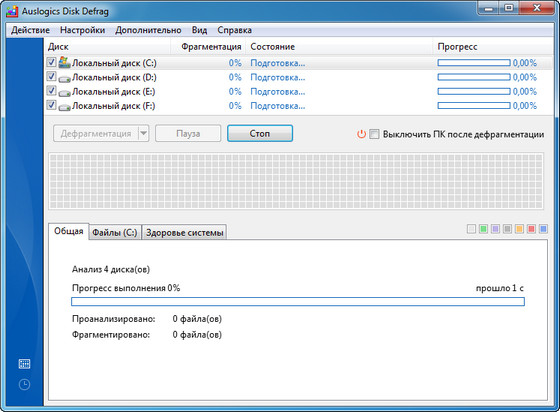Expand the Дефрагментация button dropdown arrow

pyautogui.click(x=144, y=134)
